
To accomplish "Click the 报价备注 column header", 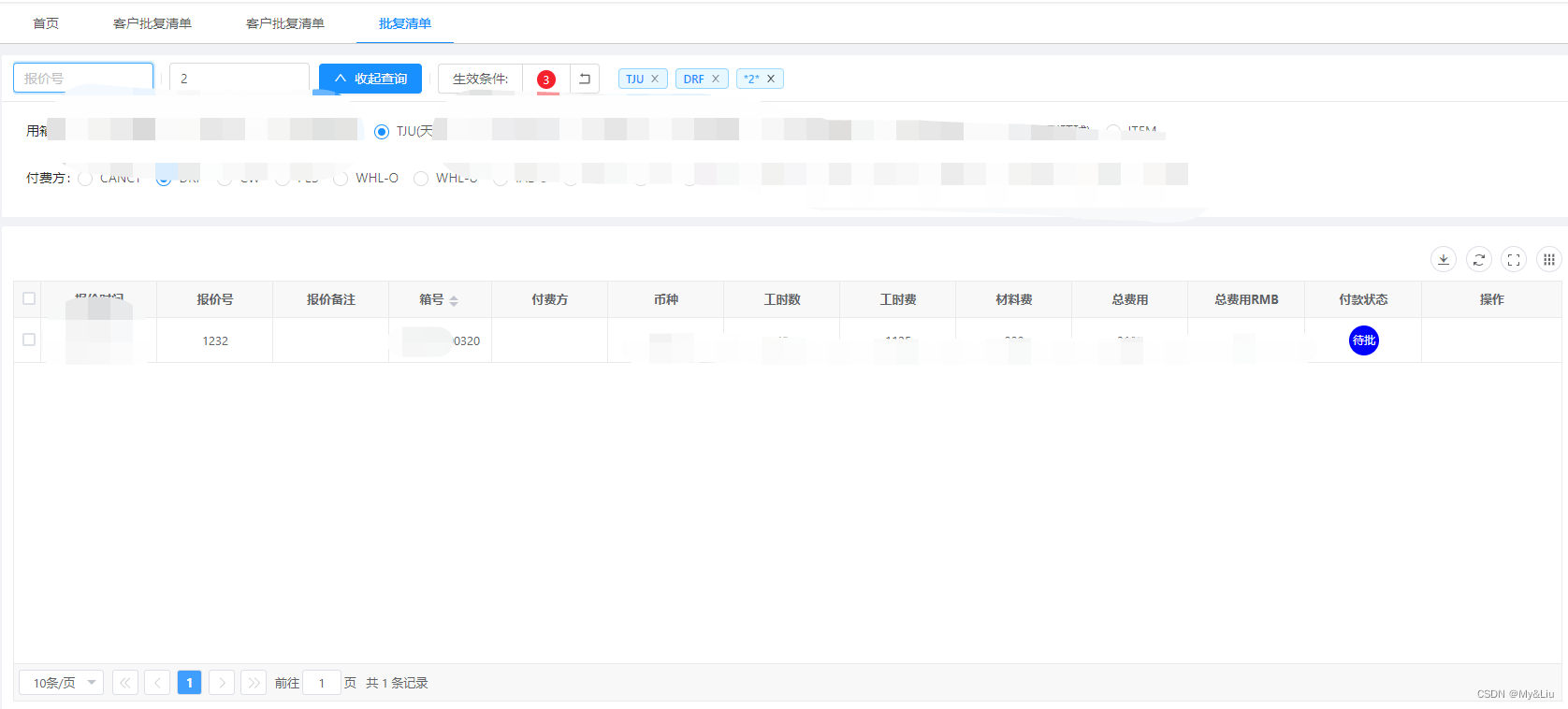I will pyautogui.click(x=331, y=299).
